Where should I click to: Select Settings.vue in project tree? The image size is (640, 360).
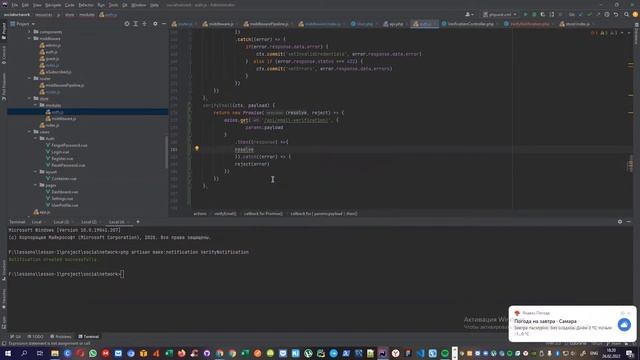click(x=60, y=198)
